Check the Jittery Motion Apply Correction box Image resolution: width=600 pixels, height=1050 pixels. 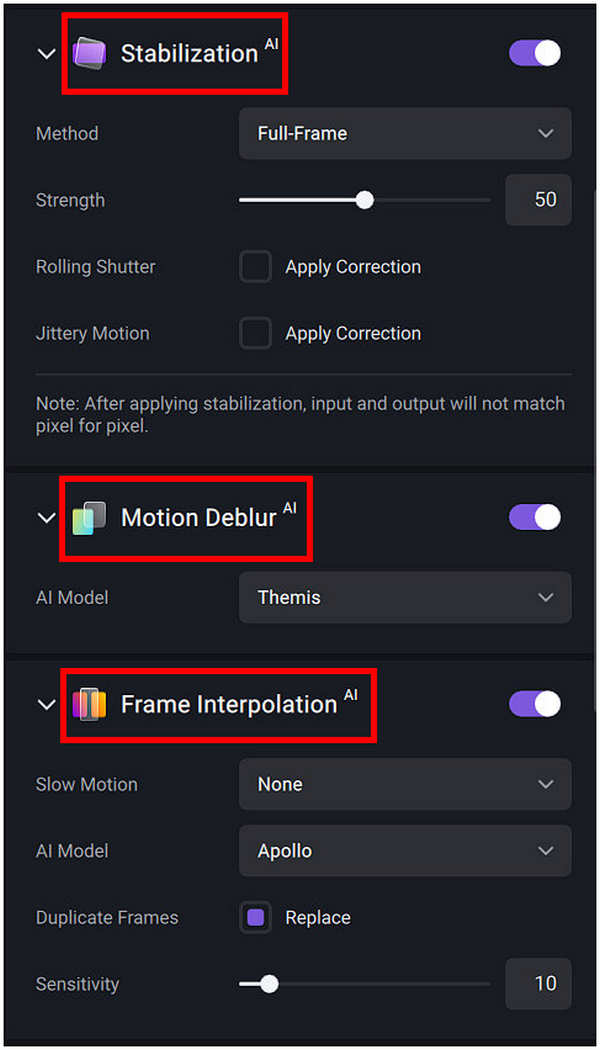(x=255, y=333)
